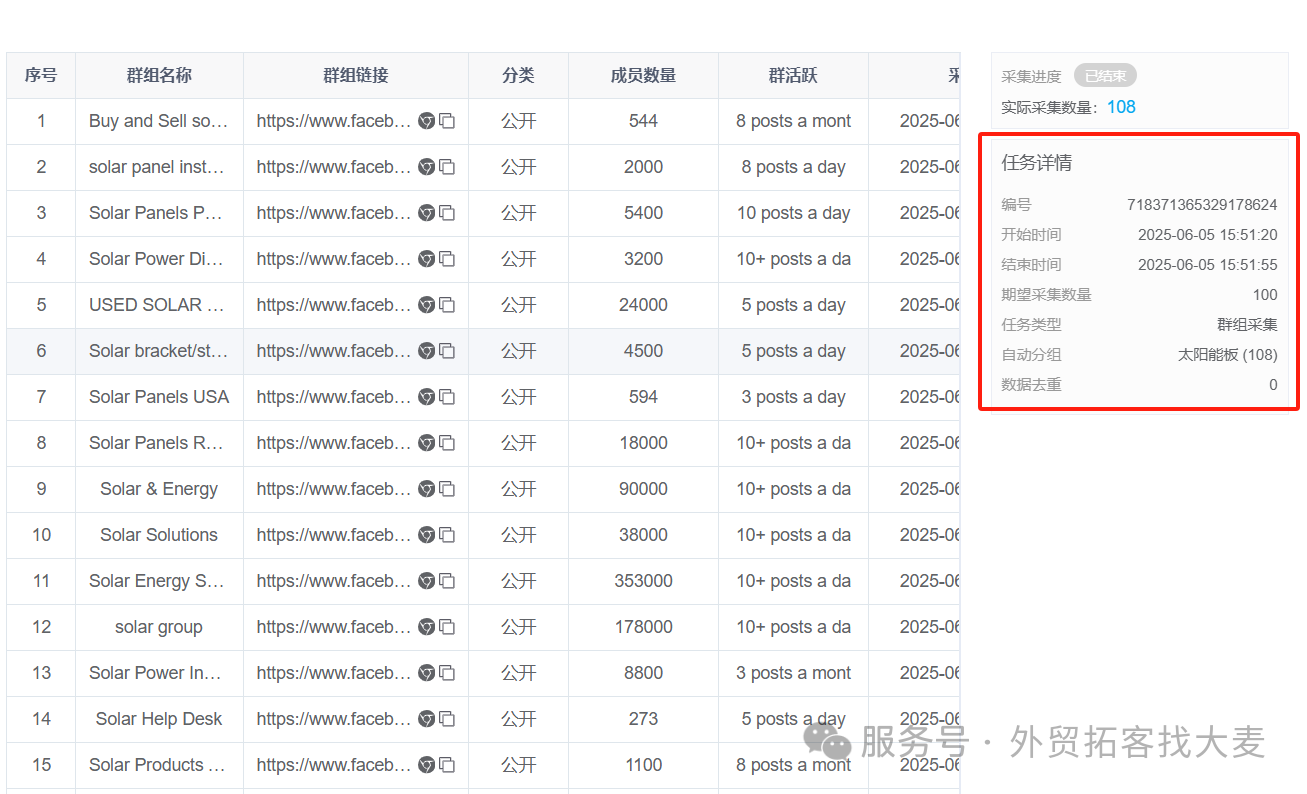Open Solar Products … link in browser
The image size is (1307, 794).
[x=427, y=765]
